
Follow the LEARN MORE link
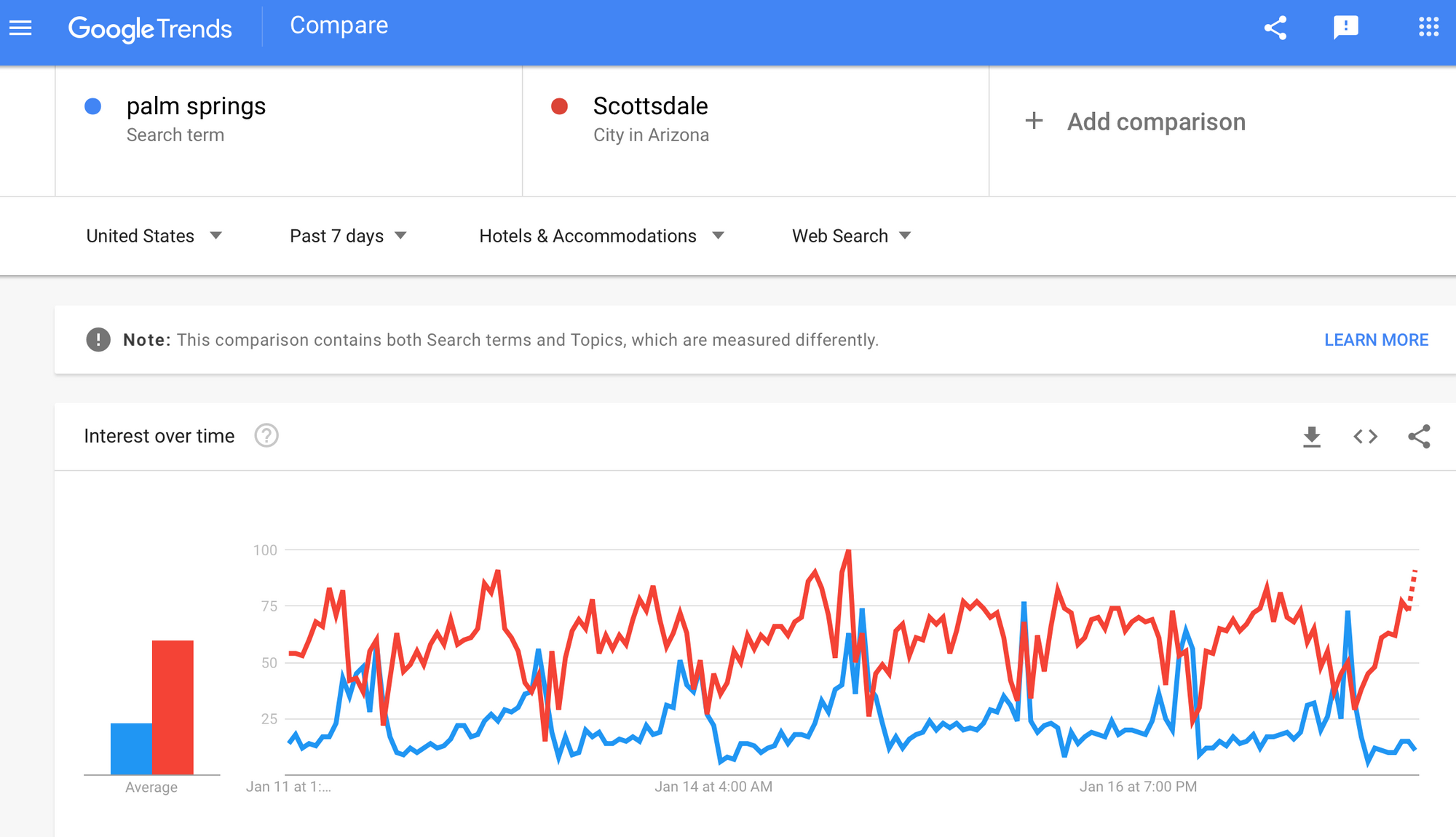[x=1376, y=340]
